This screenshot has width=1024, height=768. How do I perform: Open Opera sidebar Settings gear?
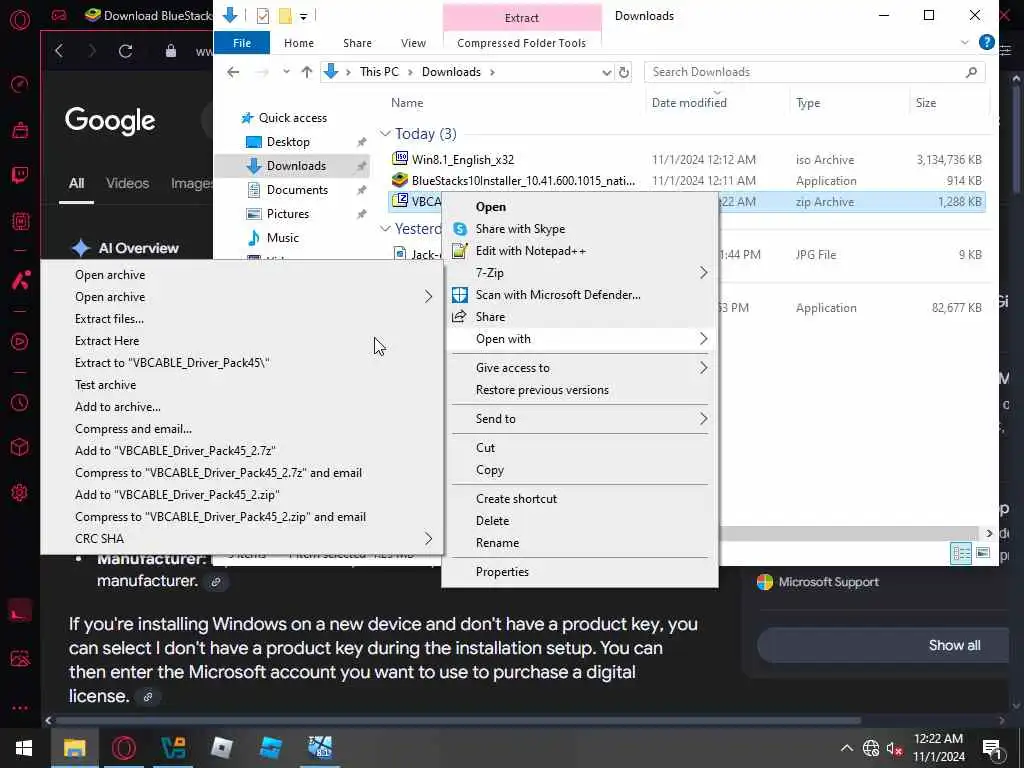point(20,492)
